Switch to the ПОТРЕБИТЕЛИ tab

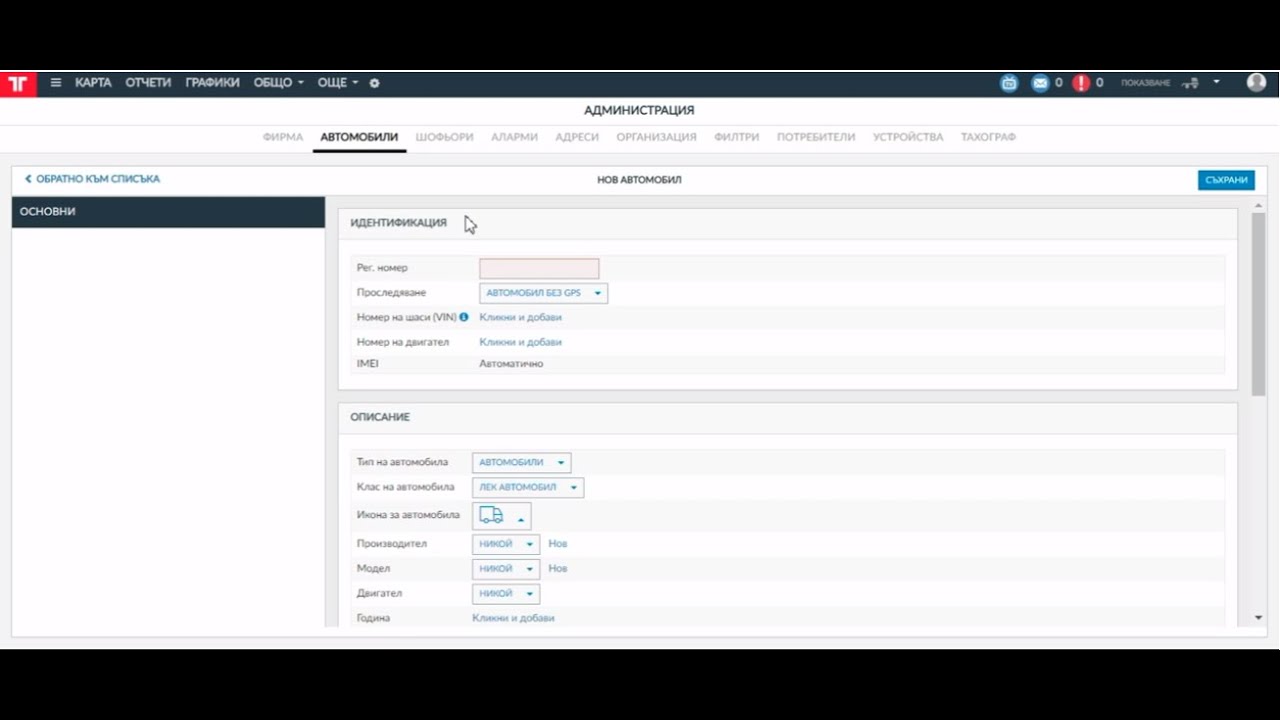click(x=816, y=137)
